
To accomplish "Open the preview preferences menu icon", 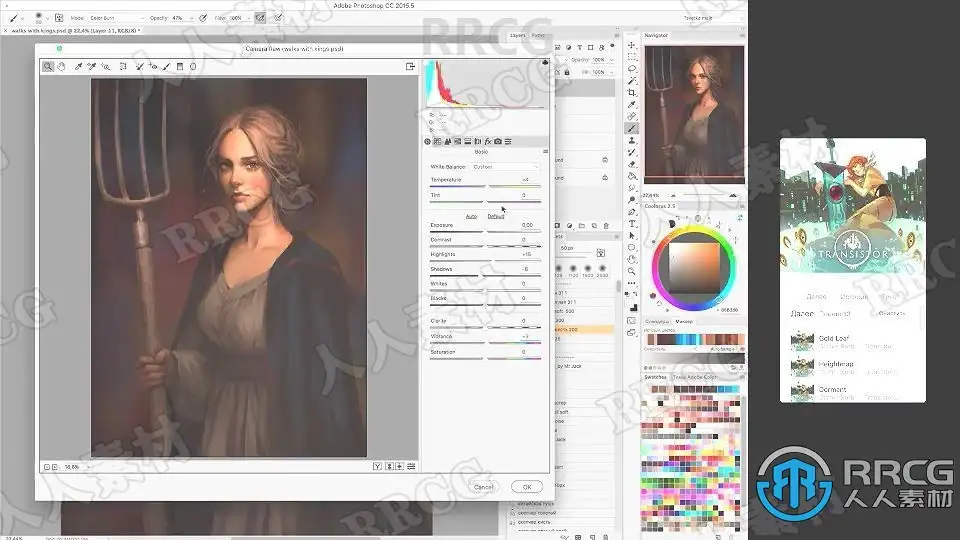I will [411, 467].
